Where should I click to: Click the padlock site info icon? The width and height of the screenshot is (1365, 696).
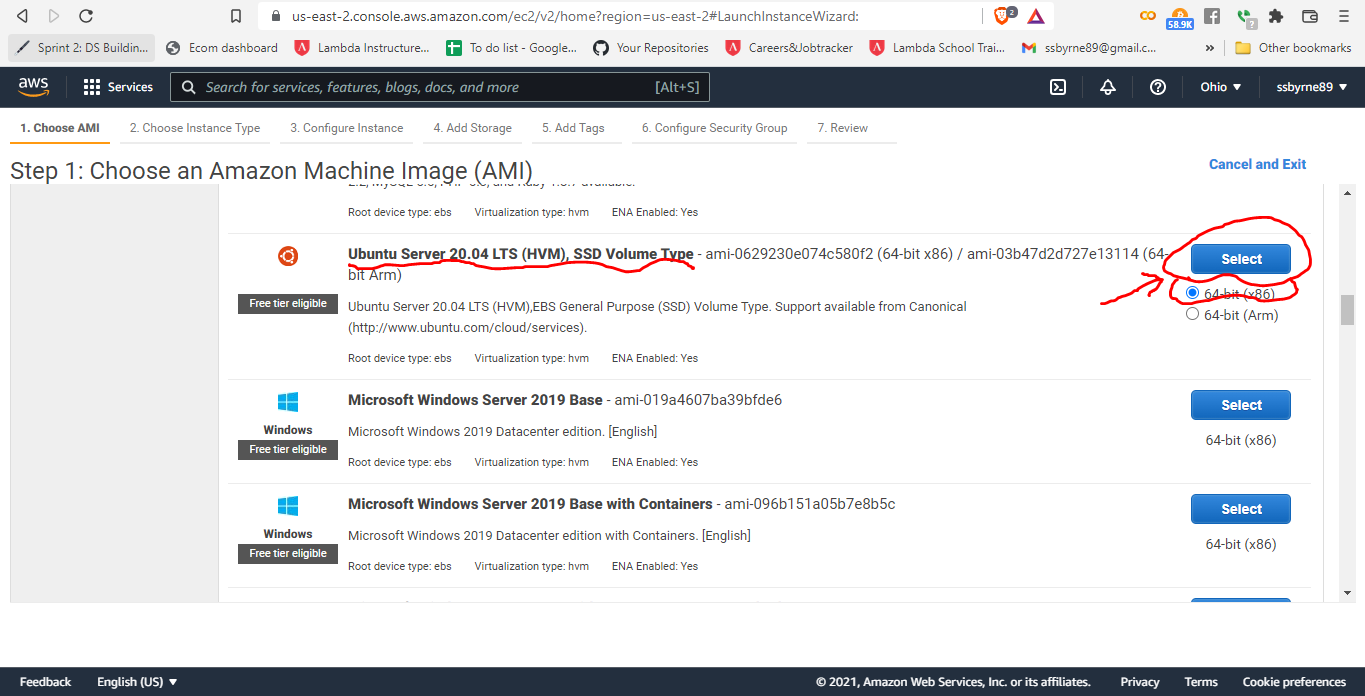coord(276,16)
